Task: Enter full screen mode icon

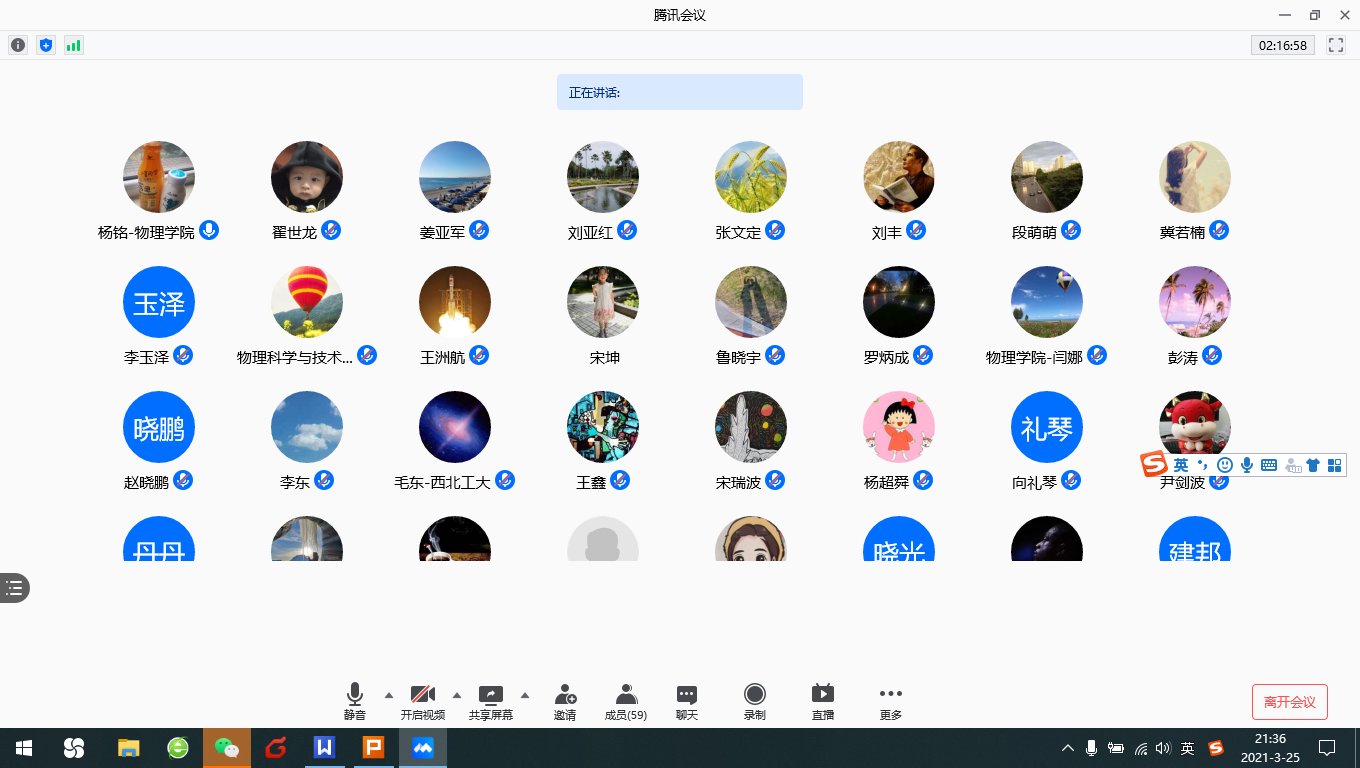Action: tap(1335, 45)
